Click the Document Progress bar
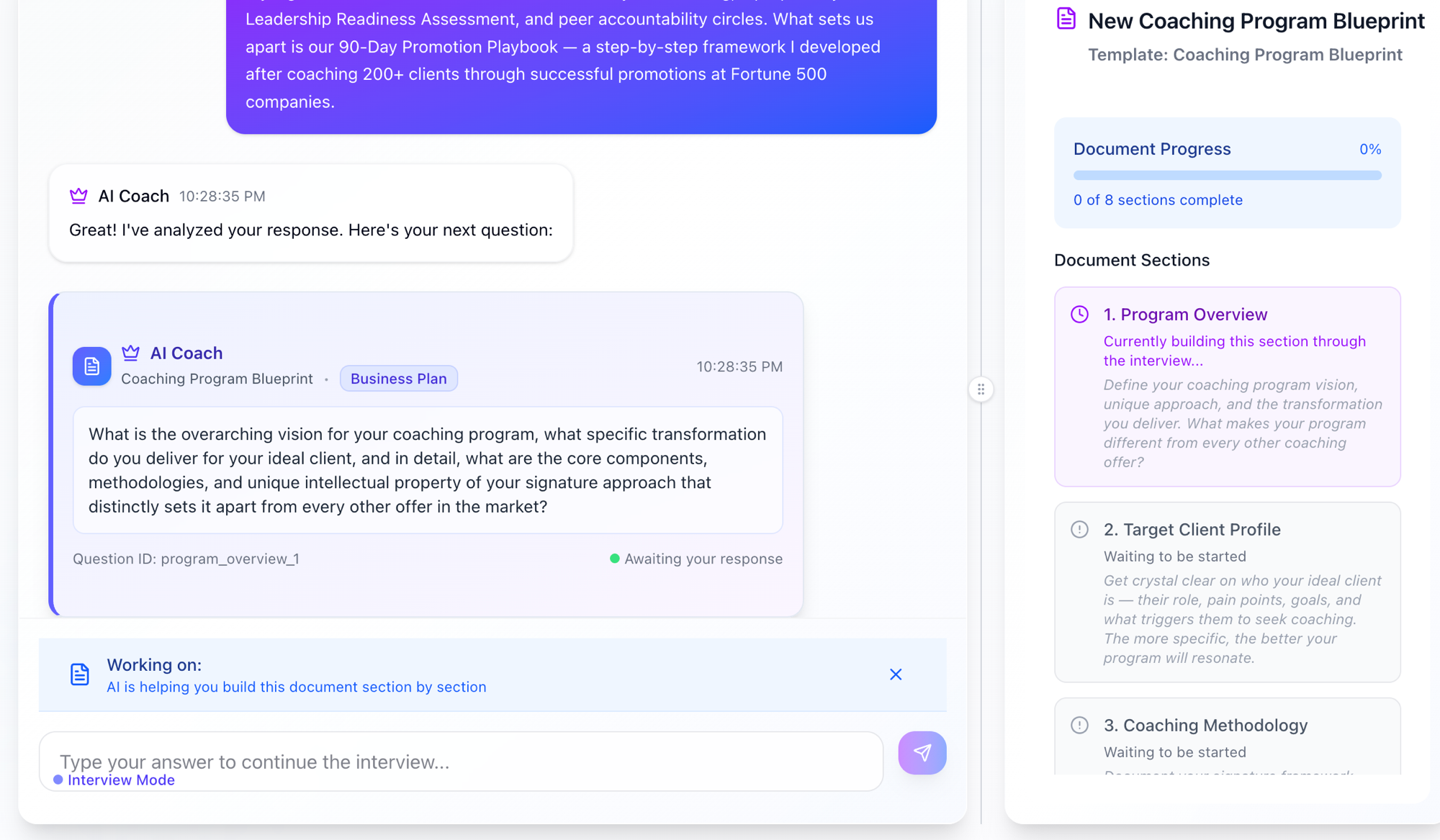1440x840 pixels. pyautogui.click(x=1226, y=175)
